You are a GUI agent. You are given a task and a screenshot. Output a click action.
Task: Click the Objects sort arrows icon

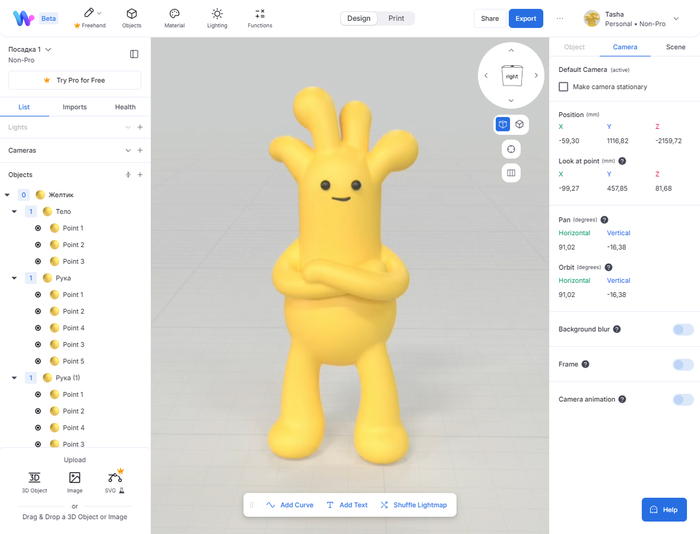point(128,175)
